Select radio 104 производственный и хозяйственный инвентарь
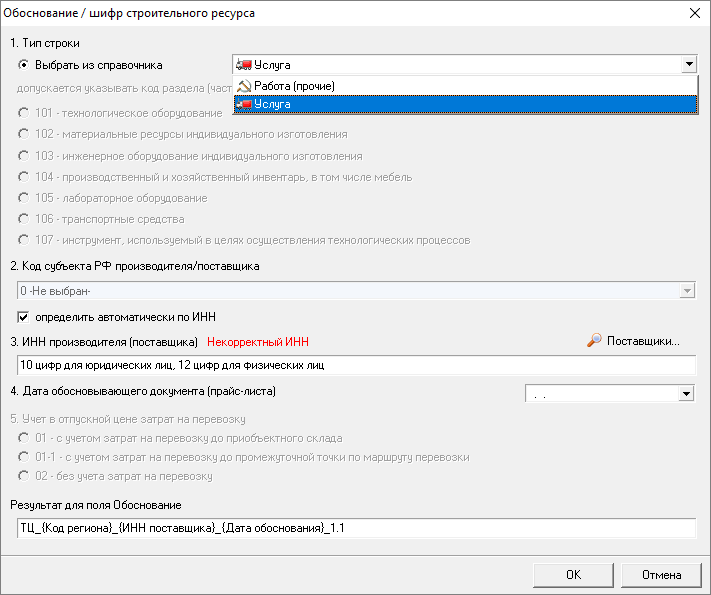 click(24, 177)
